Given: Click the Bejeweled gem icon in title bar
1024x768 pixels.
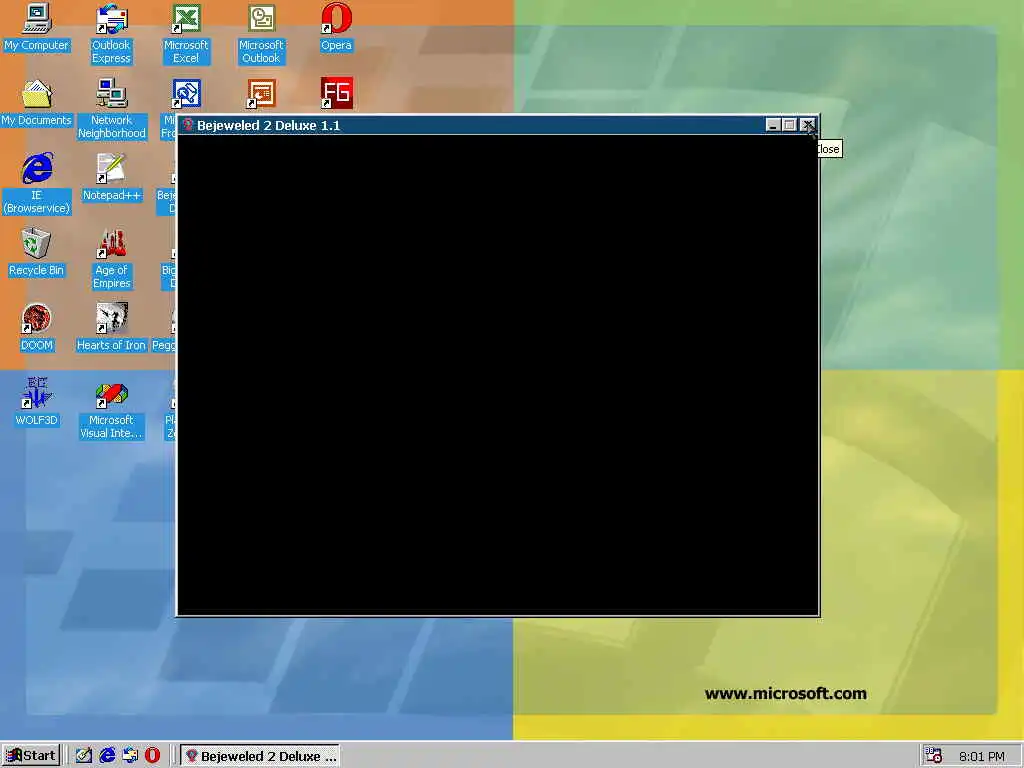Looking at the screenshot, I should click(188, 125).
